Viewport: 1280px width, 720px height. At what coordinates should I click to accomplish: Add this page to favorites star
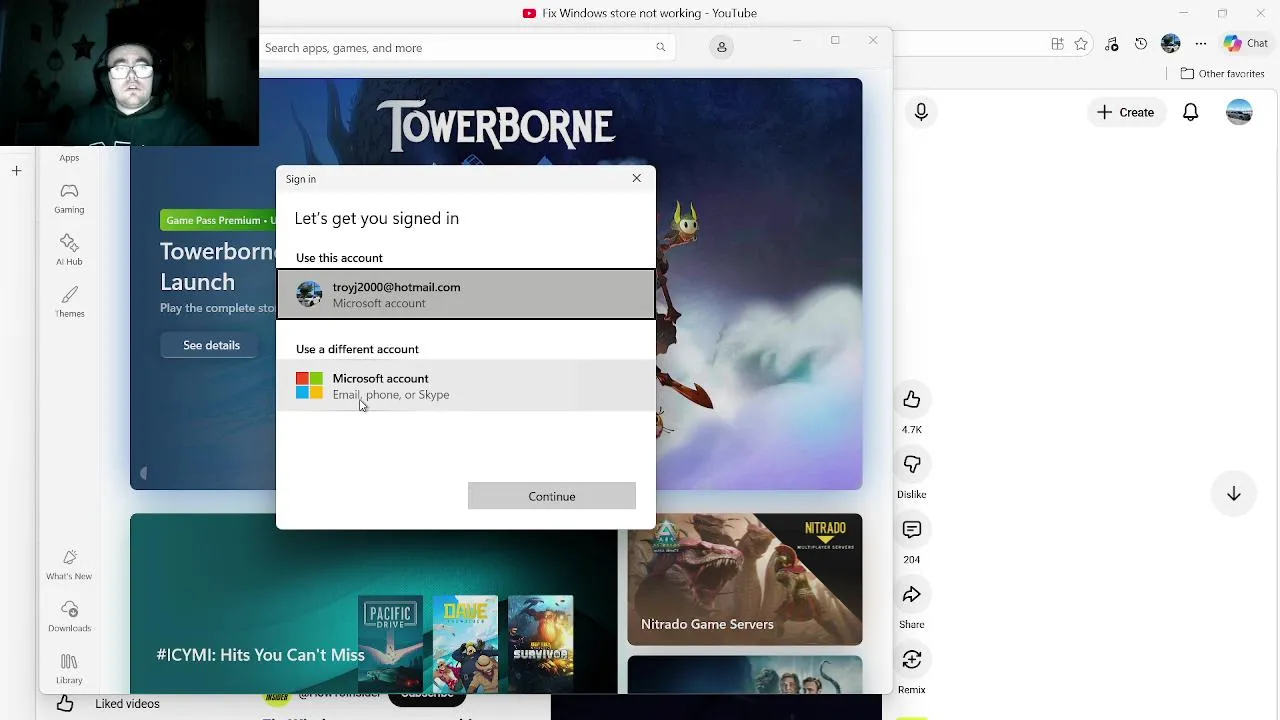click(1081, 44)
